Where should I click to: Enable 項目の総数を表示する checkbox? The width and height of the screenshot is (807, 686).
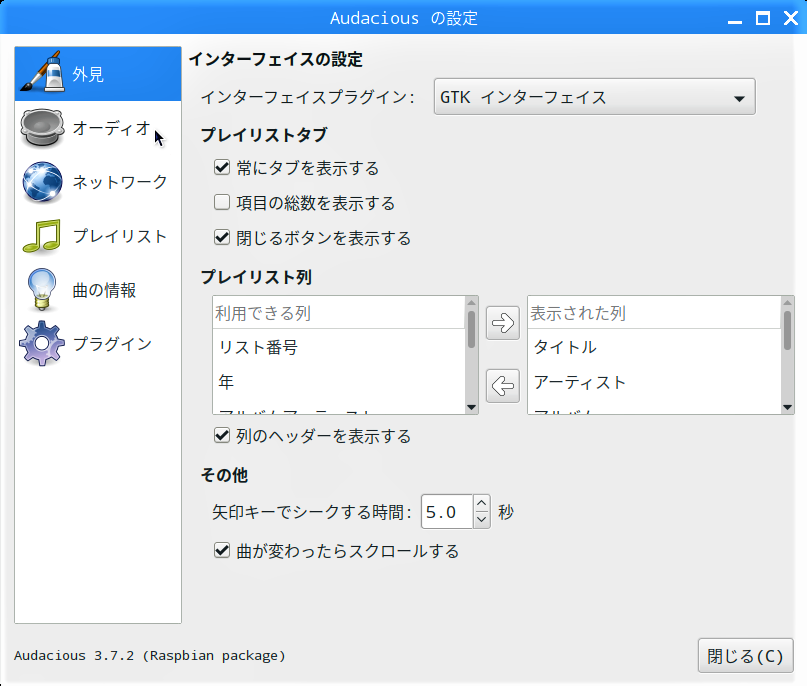pos(222,202)
